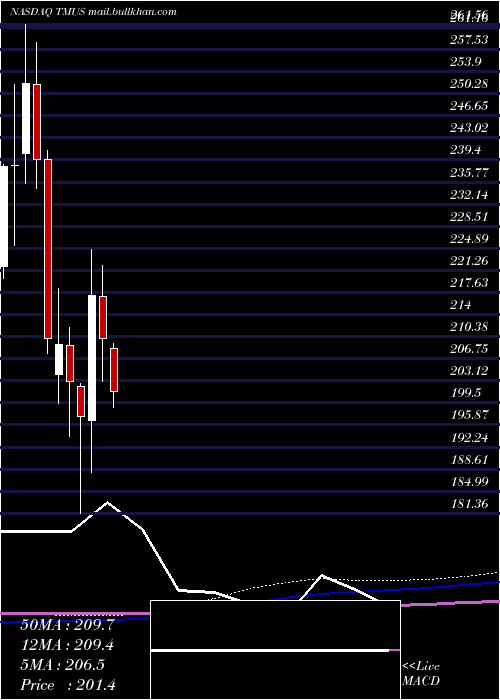This screenshot has height=700, width=500.
Task: Click the 232.14 price axis label
Action: pyautogui.click(x=469, y=195)
